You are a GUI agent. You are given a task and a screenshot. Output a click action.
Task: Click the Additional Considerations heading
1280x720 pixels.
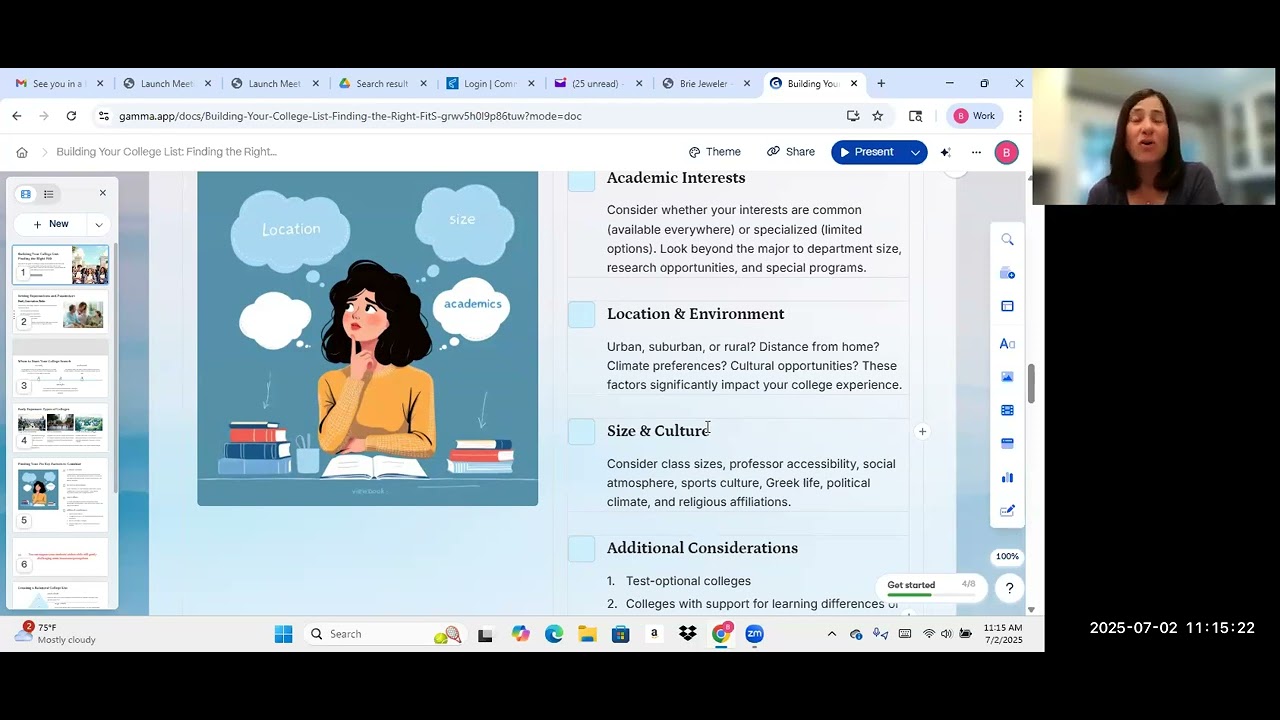(x=702, y=548)
